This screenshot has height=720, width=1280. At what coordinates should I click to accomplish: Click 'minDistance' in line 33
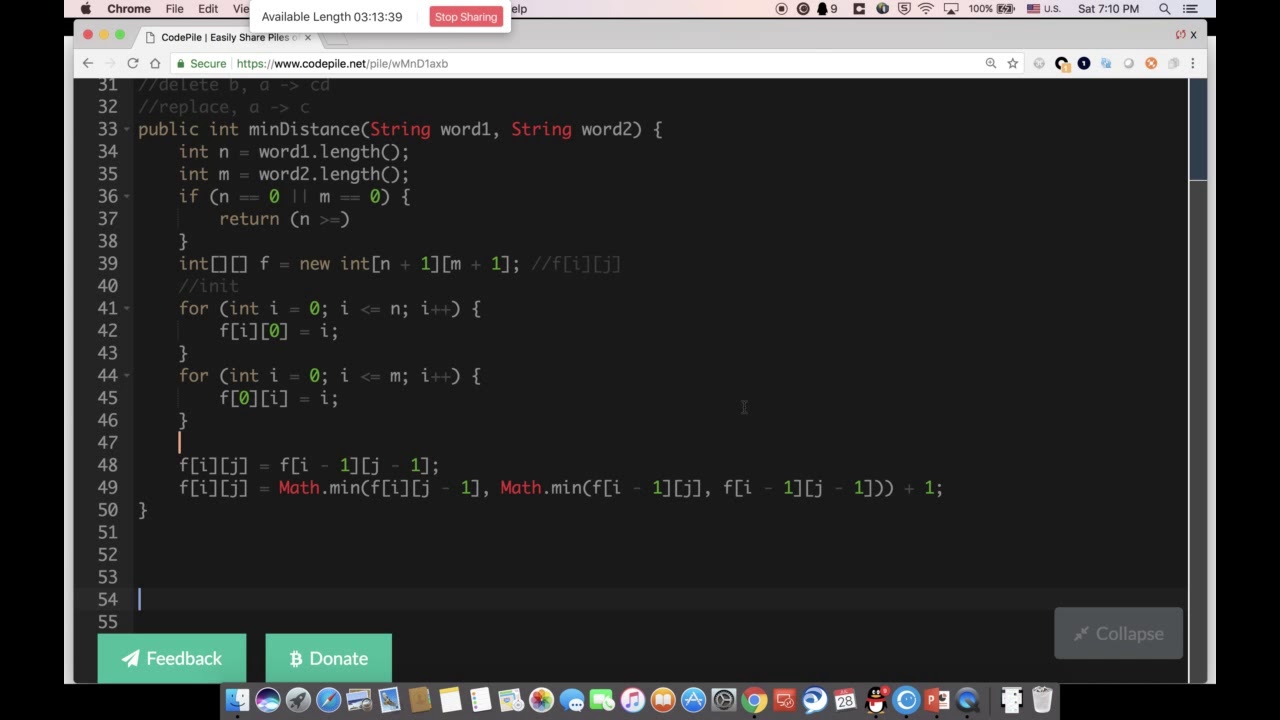[x=304, y=130]
